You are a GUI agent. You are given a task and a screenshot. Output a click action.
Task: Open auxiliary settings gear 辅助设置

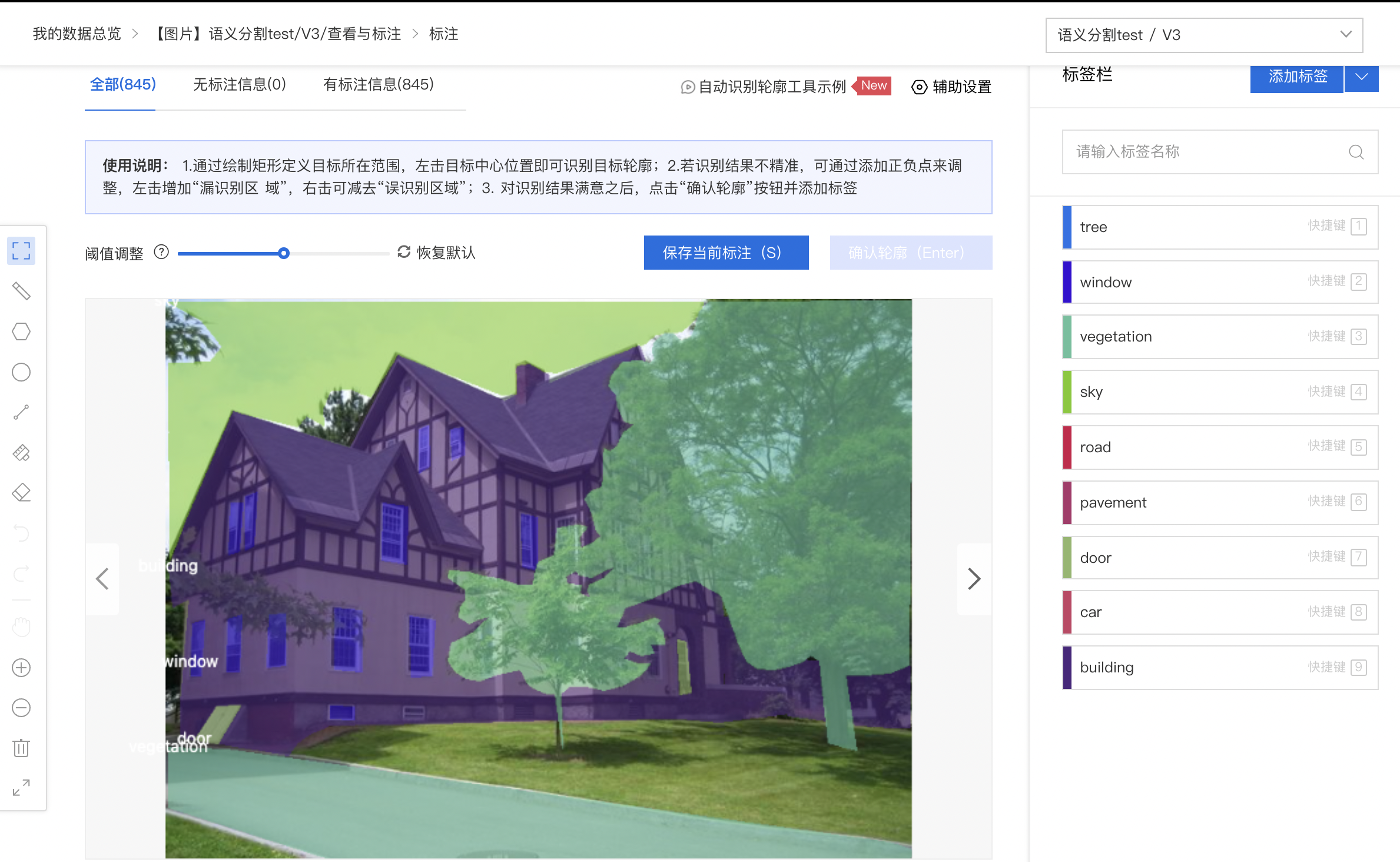tap(951, 87)
